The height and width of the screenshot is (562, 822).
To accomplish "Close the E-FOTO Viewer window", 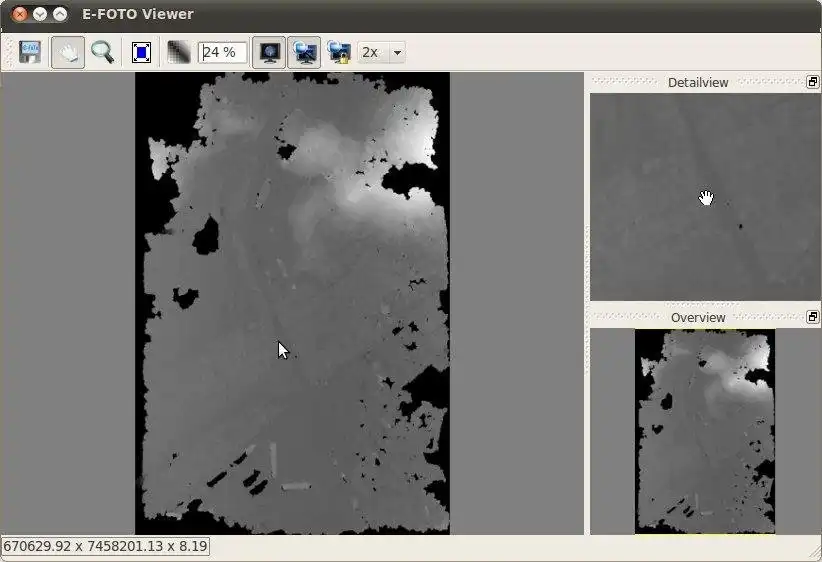I will [19, 14].
